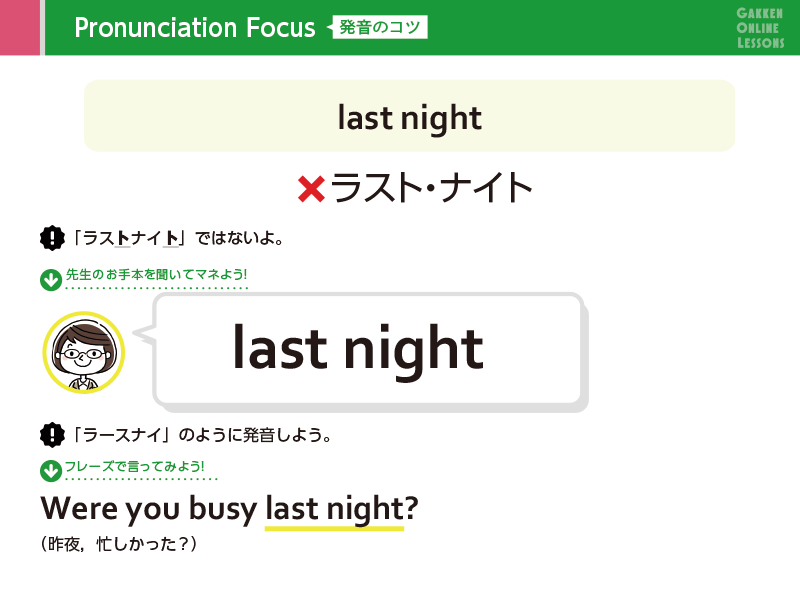Image resolution: width=800 pixels, height=600 pixels.
Task: Click the ラストナイト ではないよ note
Action: (178, 238)
